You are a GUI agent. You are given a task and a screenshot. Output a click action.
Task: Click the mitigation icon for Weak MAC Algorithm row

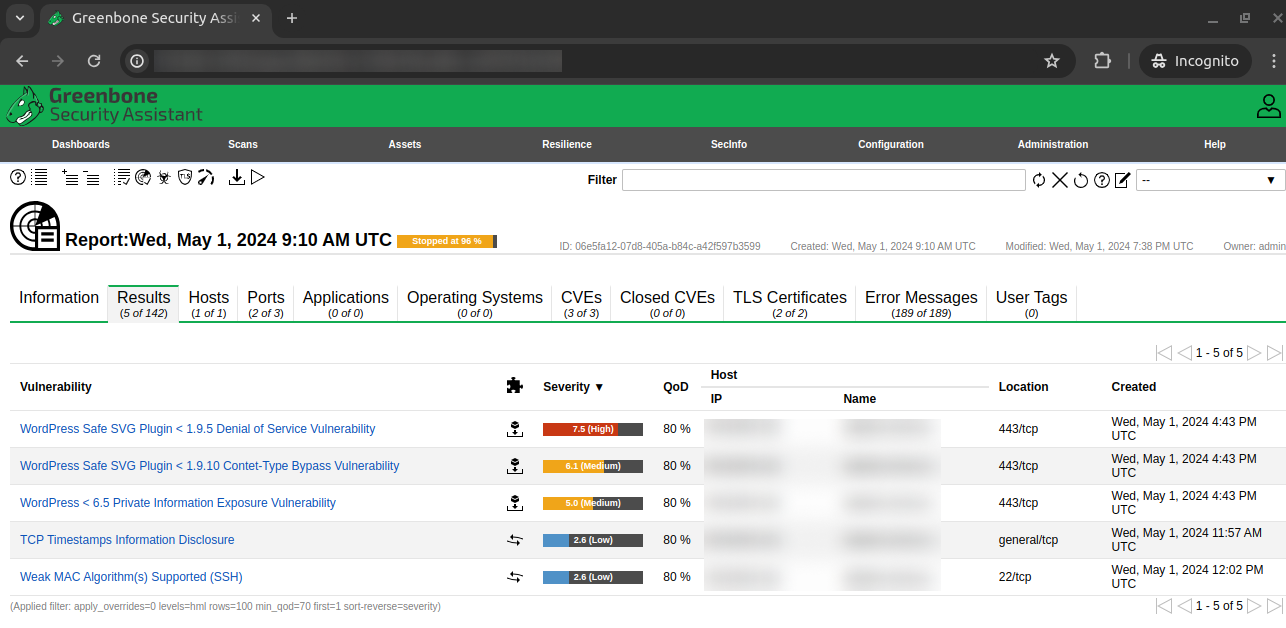pos(514,577)
